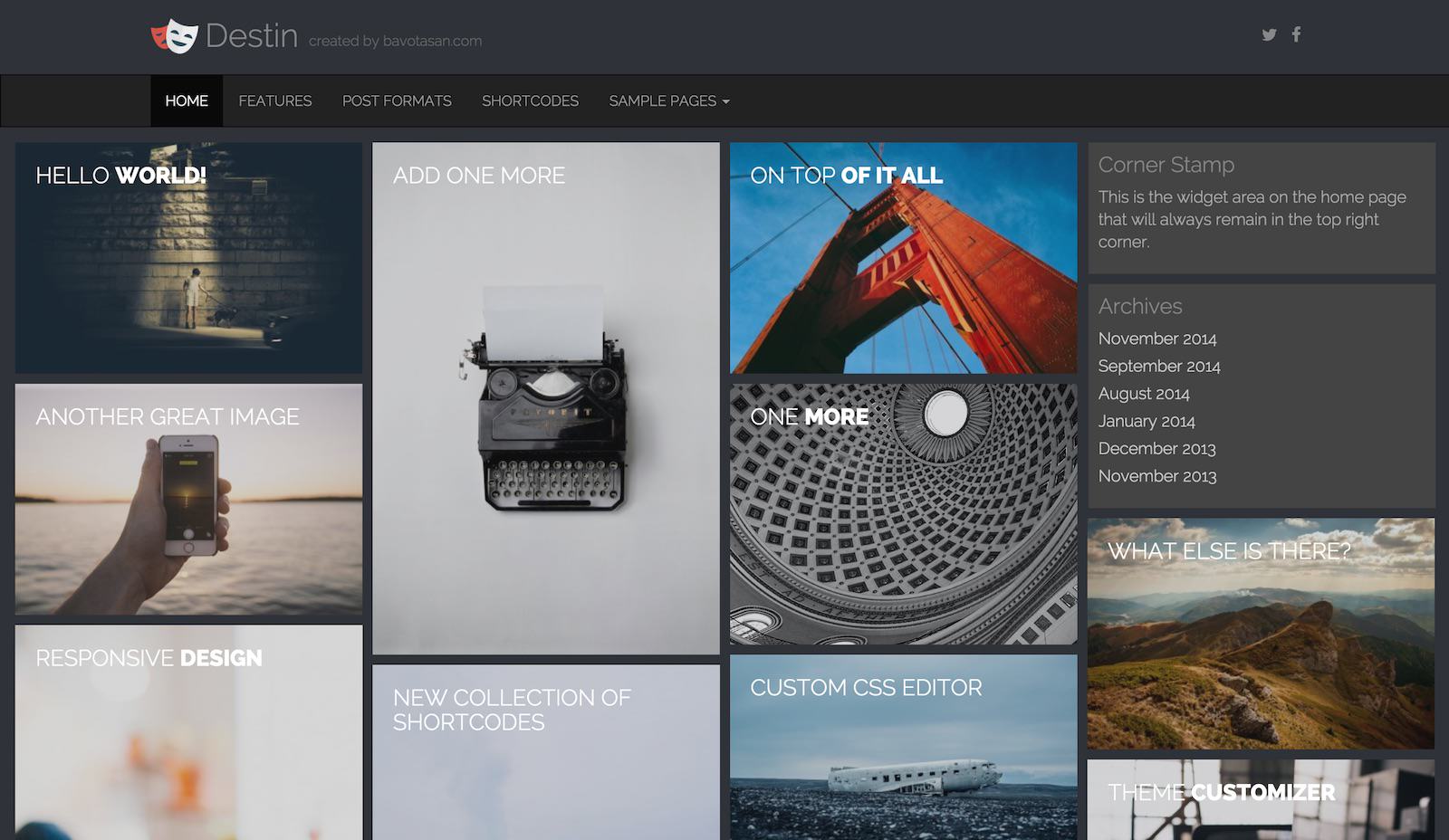Click the bavotasan.com creator text

coord(395,41)
